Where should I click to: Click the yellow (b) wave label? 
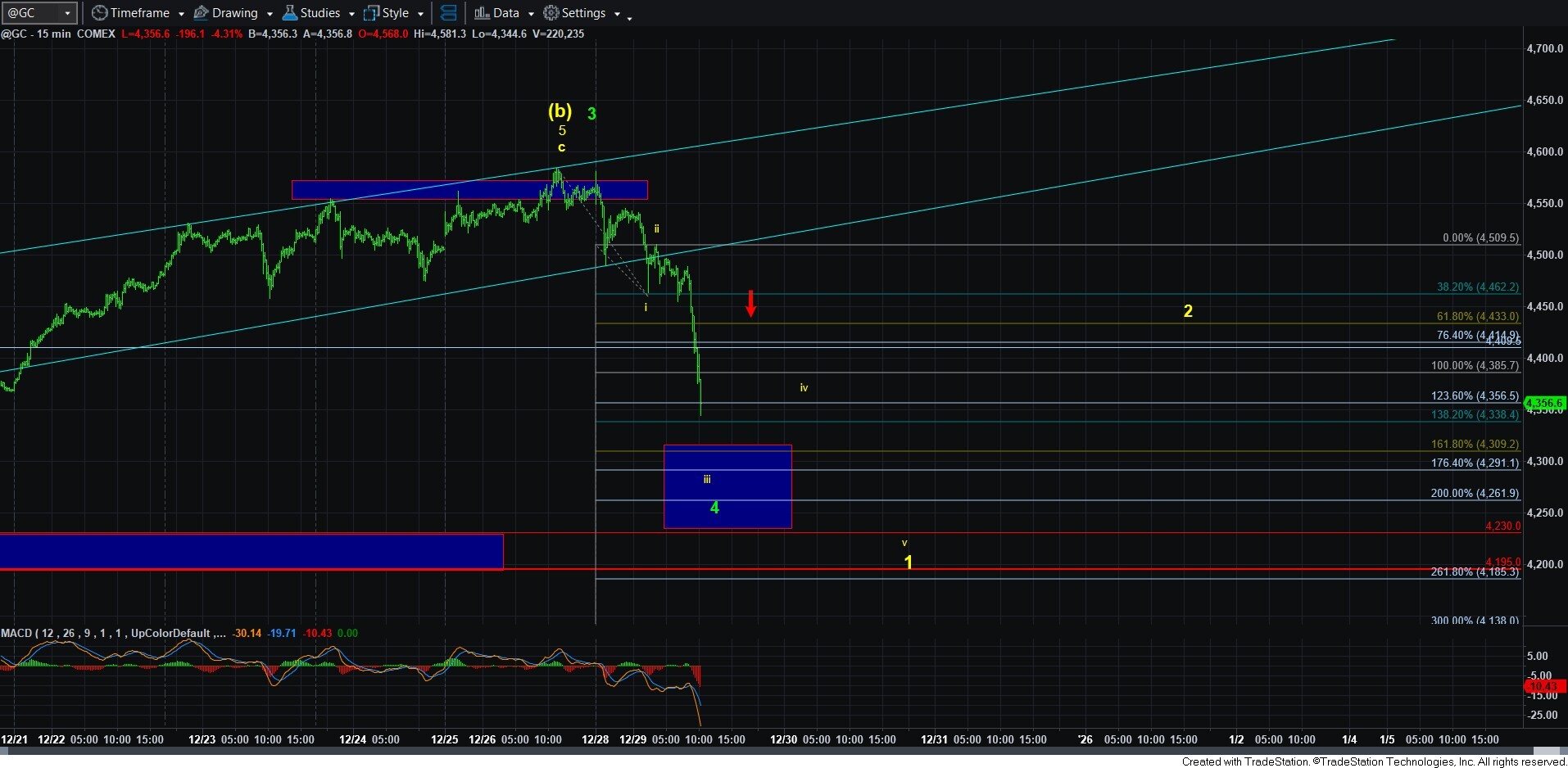560,111
